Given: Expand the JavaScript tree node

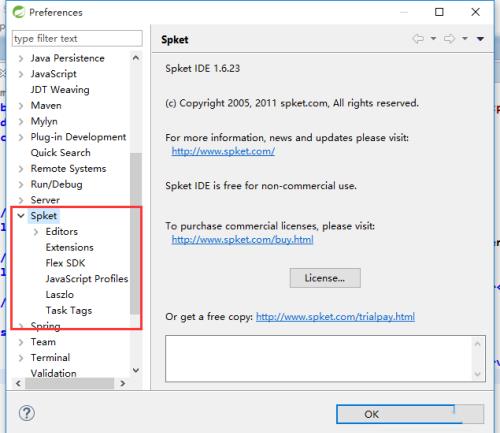Looking at the screenshot, I should tap(21, 74).
